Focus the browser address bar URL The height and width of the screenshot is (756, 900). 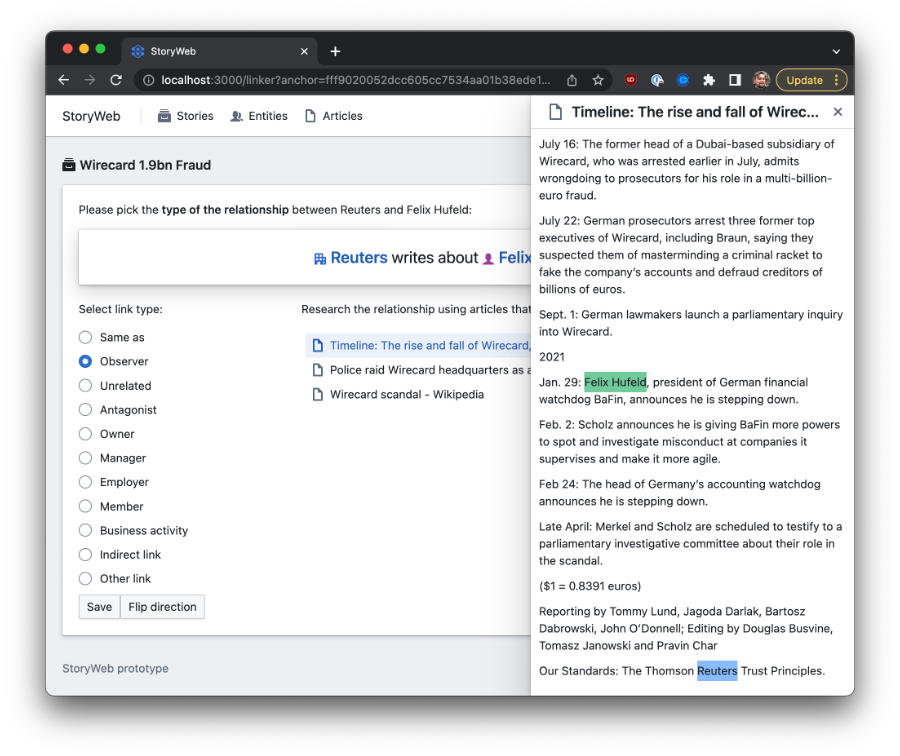356,80
